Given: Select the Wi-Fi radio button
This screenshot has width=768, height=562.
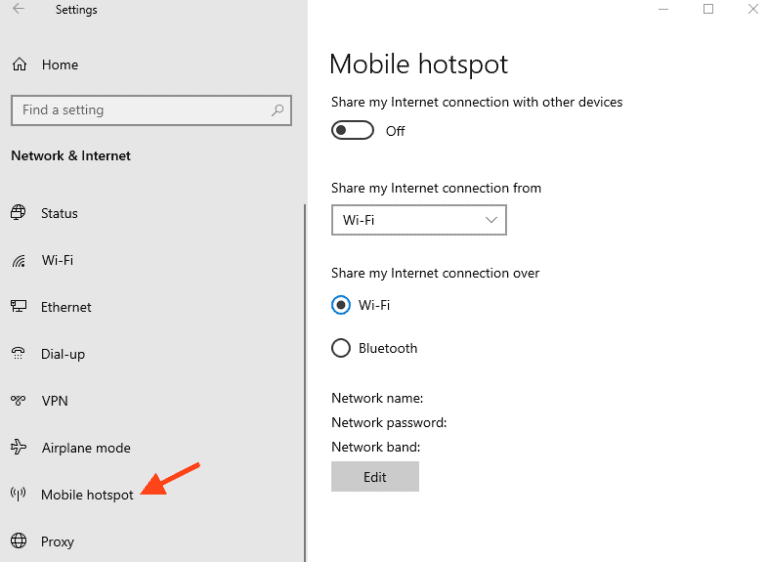Looking at the screenshot, I should (341, 305).
